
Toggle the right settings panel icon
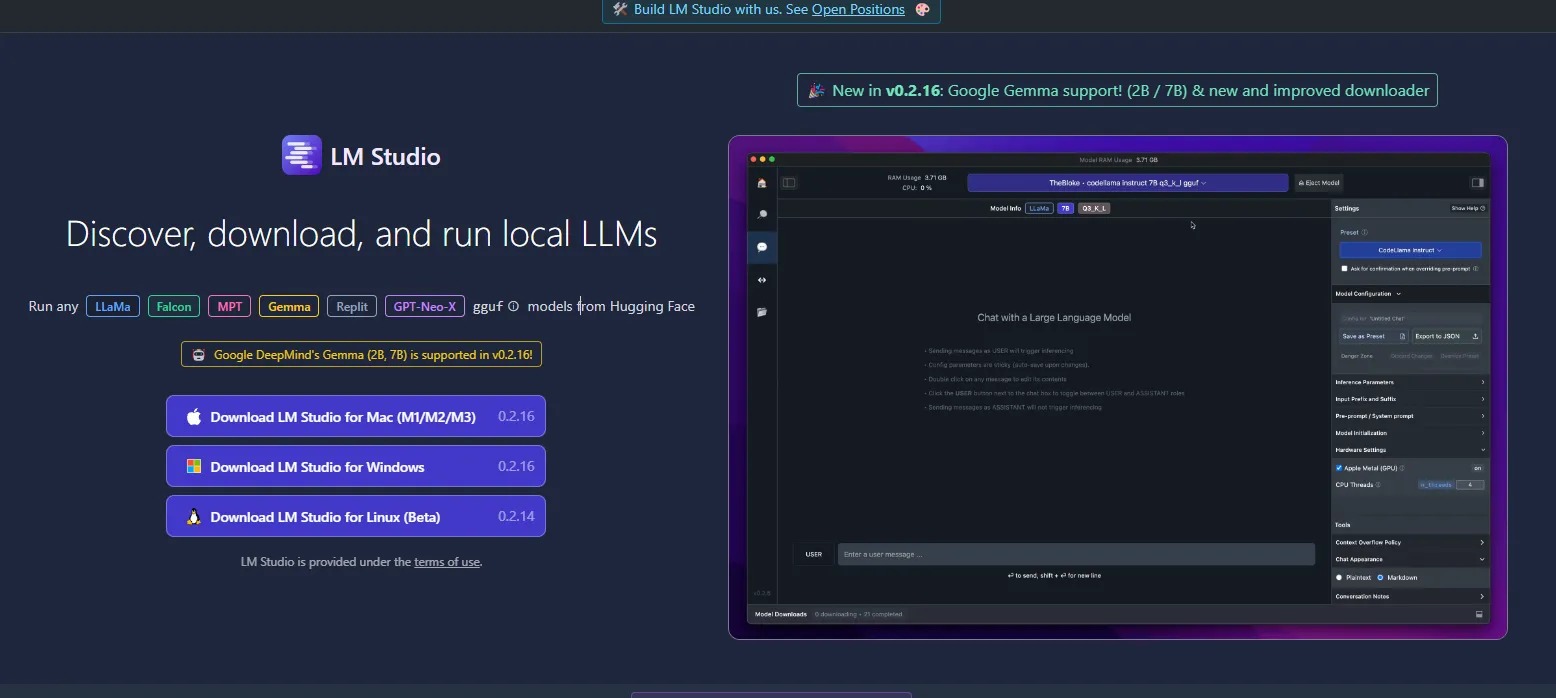coord(1478,183)
